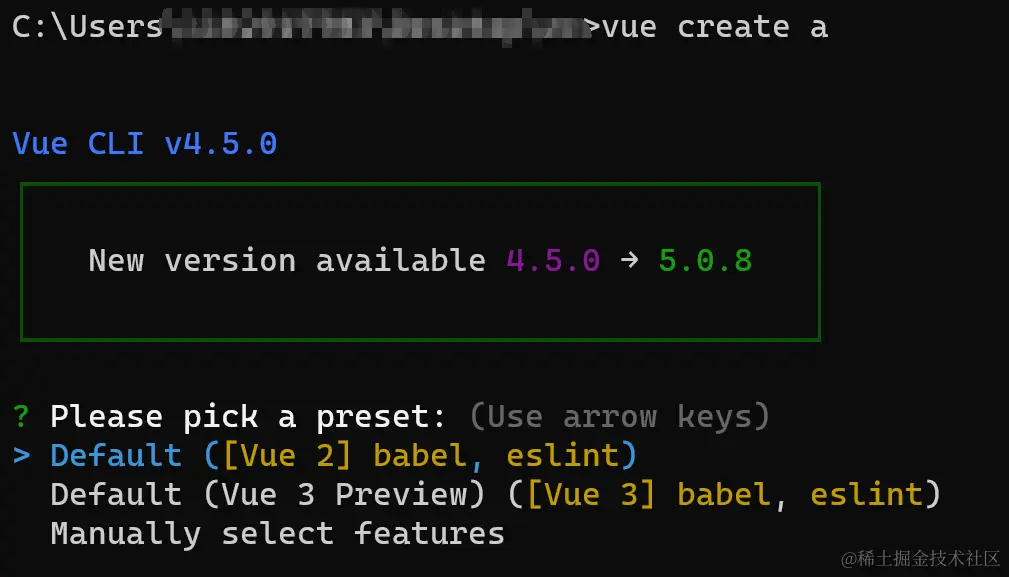
Task: Click the [Vue 2] yellow tag
Action: click(287, 456)
